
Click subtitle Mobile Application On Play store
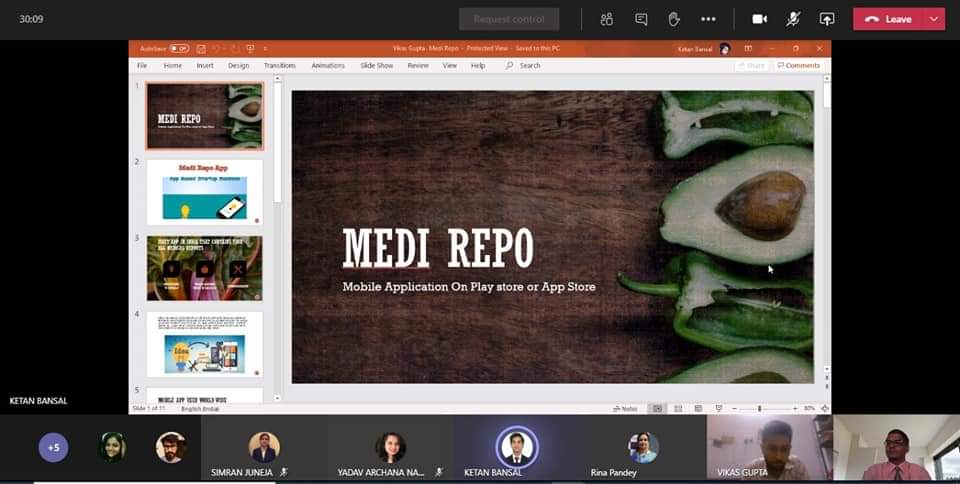point(469,286)
